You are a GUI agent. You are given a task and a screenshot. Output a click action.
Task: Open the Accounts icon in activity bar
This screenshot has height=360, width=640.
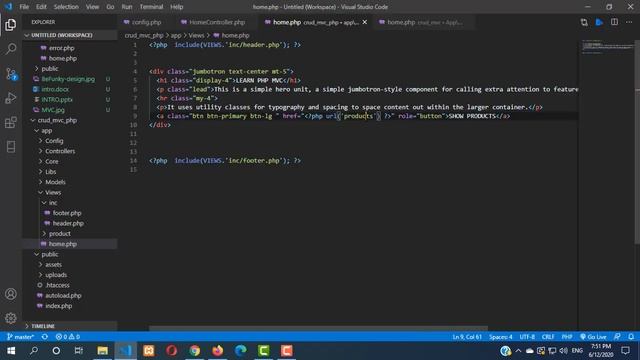click(x=11, y=294)
